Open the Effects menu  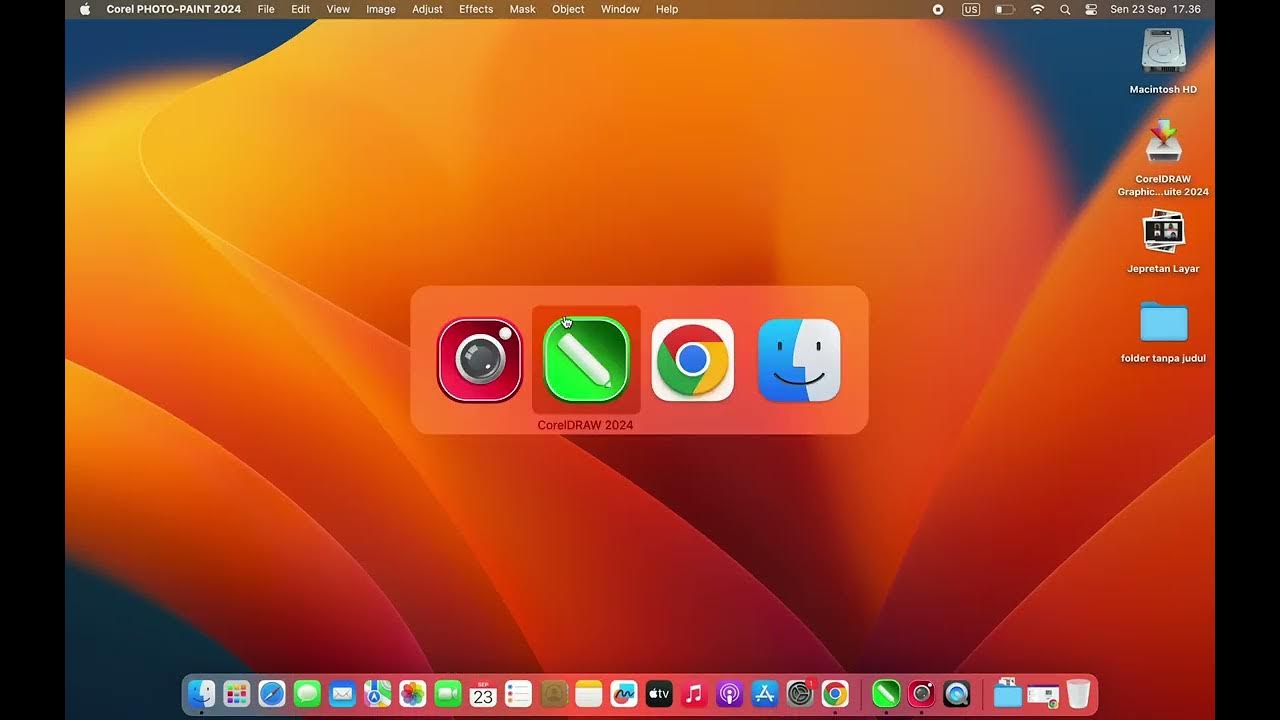pos(476,9)
